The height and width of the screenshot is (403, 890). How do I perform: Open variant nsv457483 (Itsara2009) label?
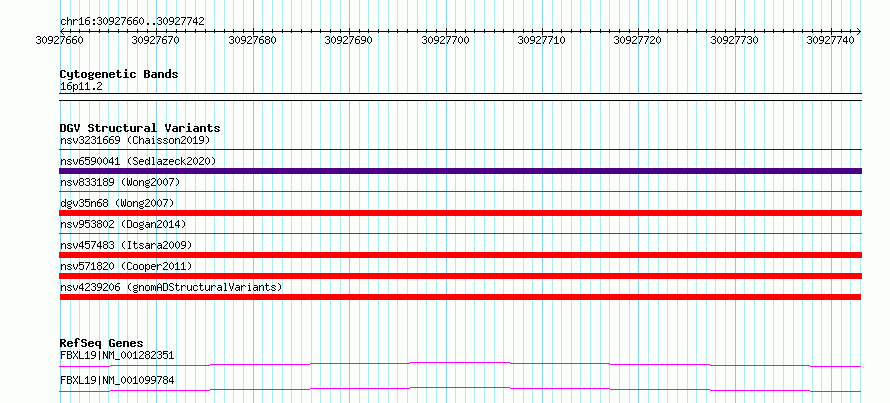[x=126, y=245]
